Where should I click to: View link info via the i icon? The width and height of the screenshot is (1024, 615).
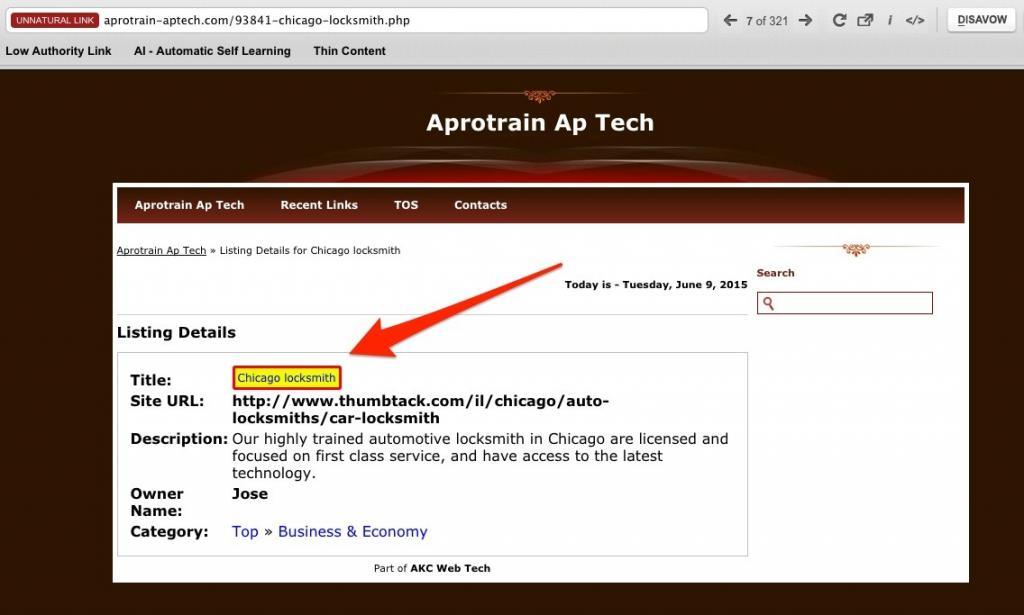click(x=890, y=19)
